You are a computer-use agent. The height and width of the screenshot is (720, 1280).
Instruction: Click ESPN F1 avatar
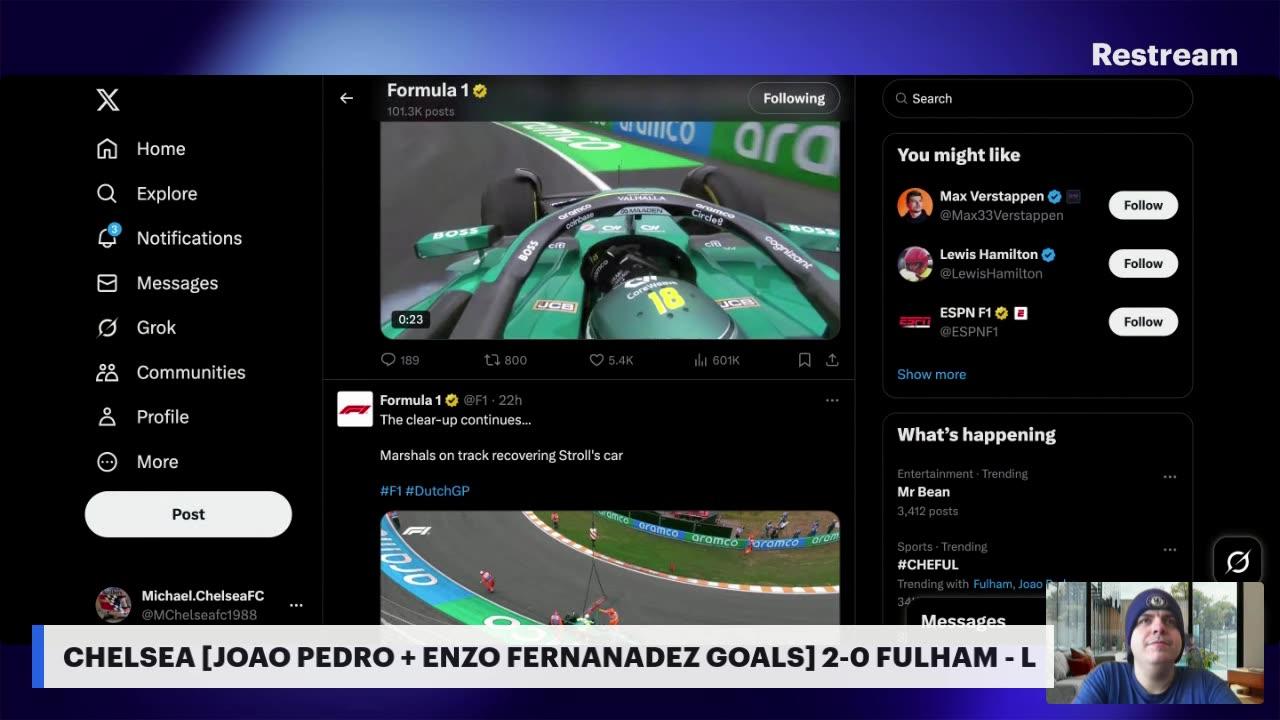[x=915, y=321]
